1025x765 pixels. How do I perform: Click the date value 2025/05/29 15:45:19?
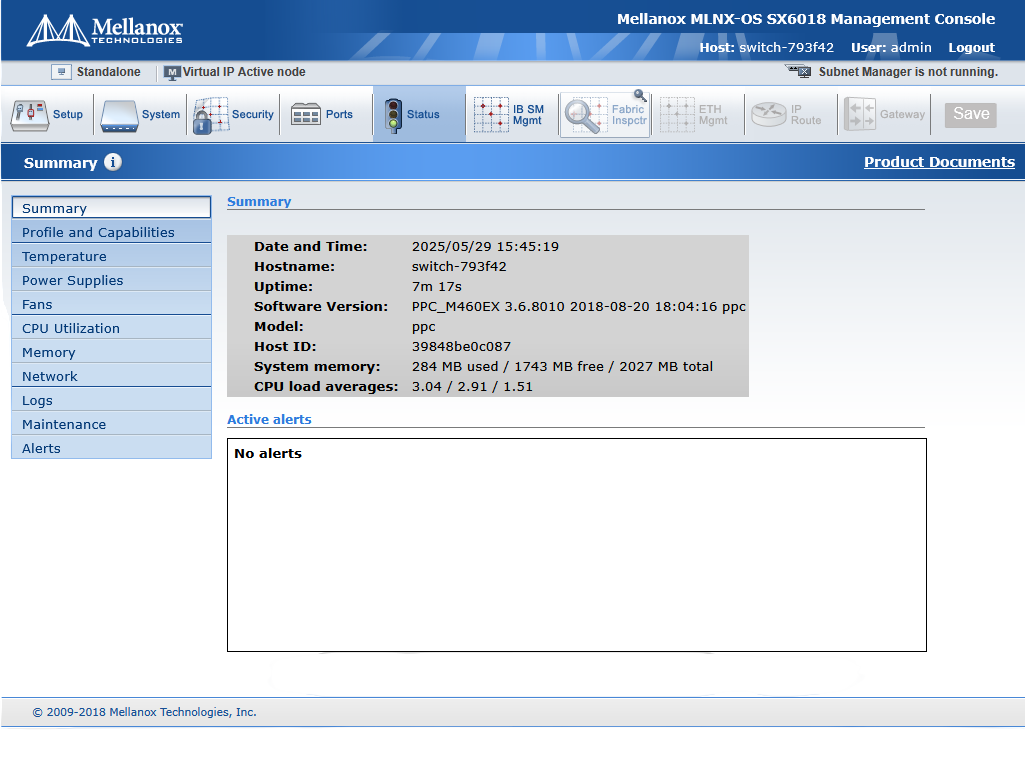click(485, 246)
